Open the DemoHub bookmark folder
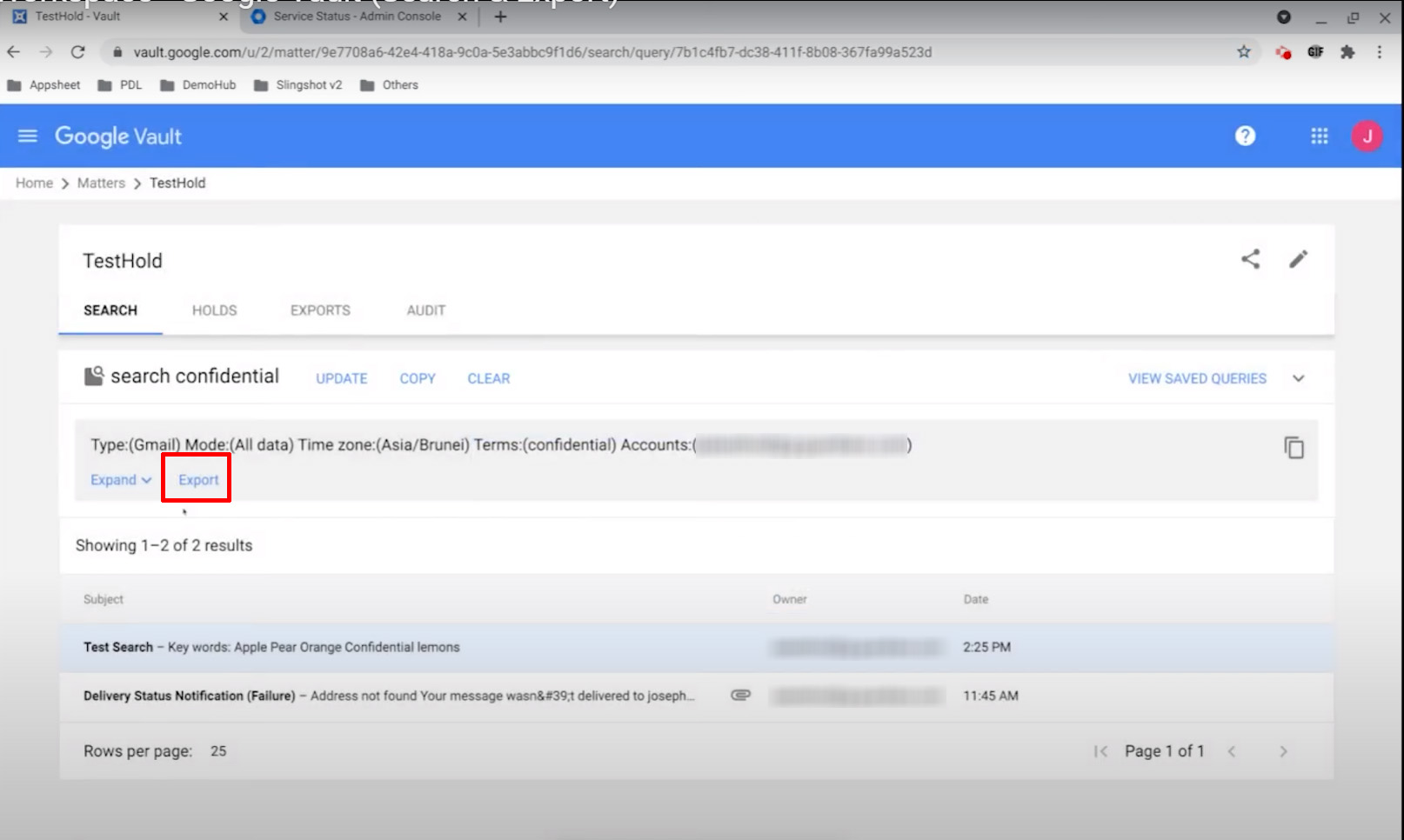 (198, 85)
